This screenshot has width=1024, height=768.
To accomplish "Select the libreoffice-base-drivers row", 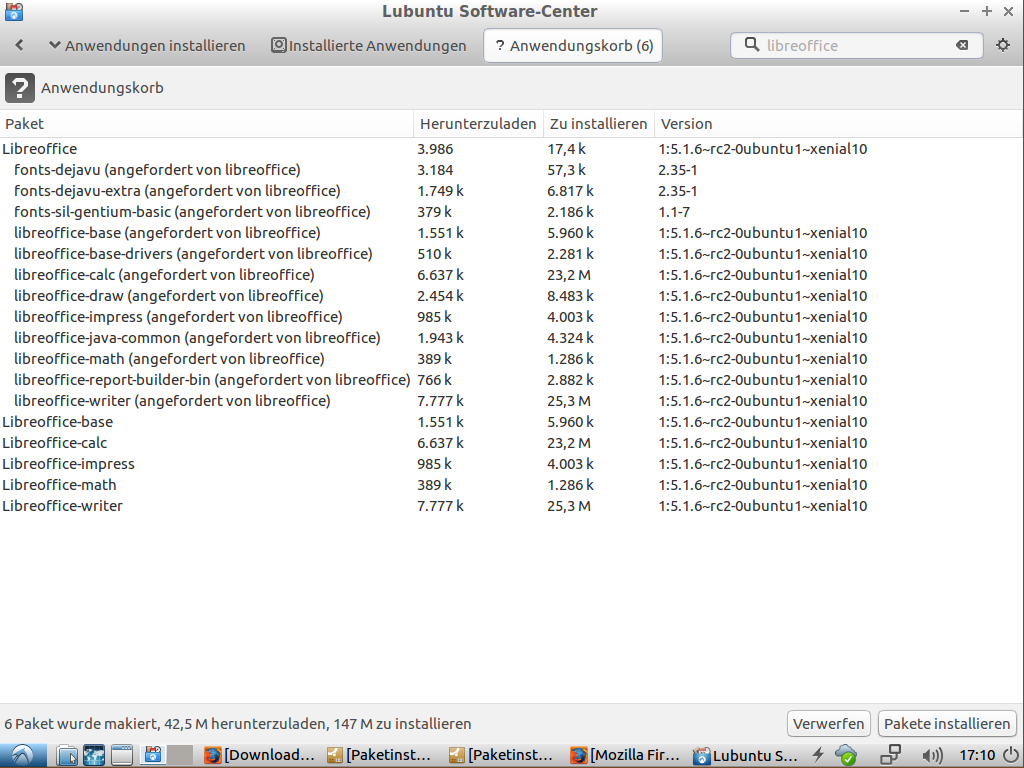I will coord(511,253).
